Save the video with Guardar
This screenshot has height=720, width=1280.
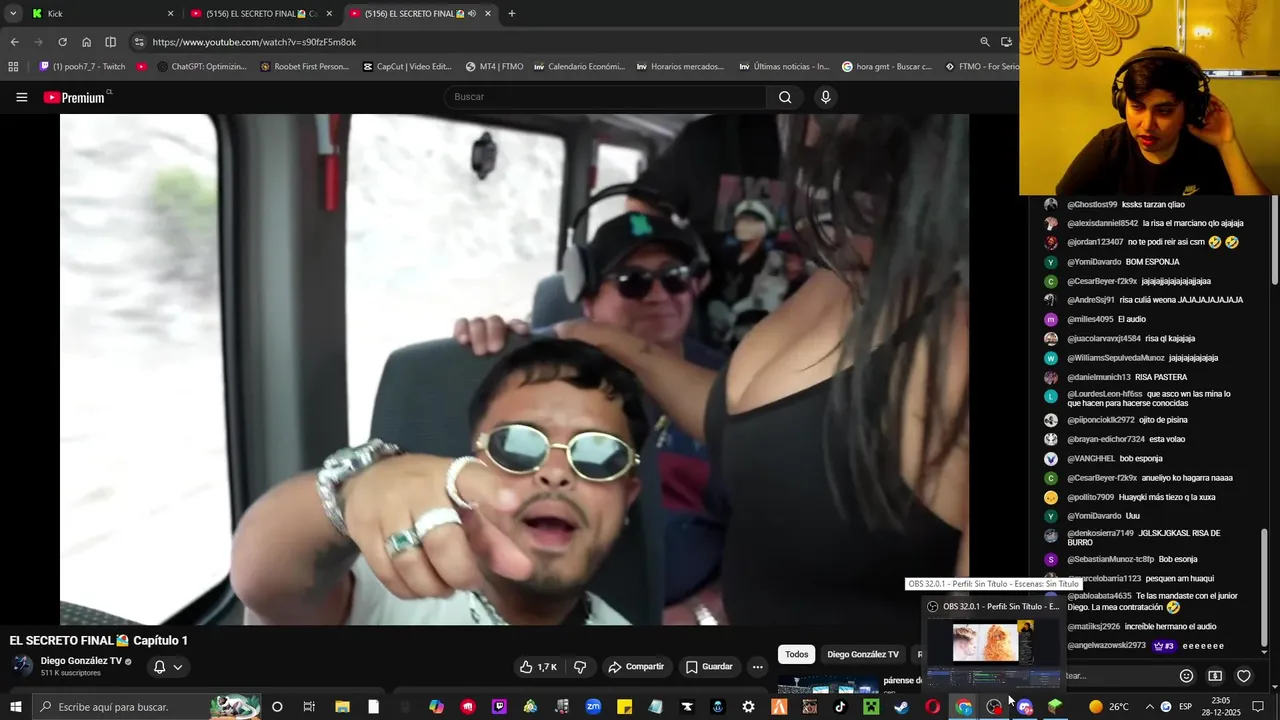(x=708, y=667)
